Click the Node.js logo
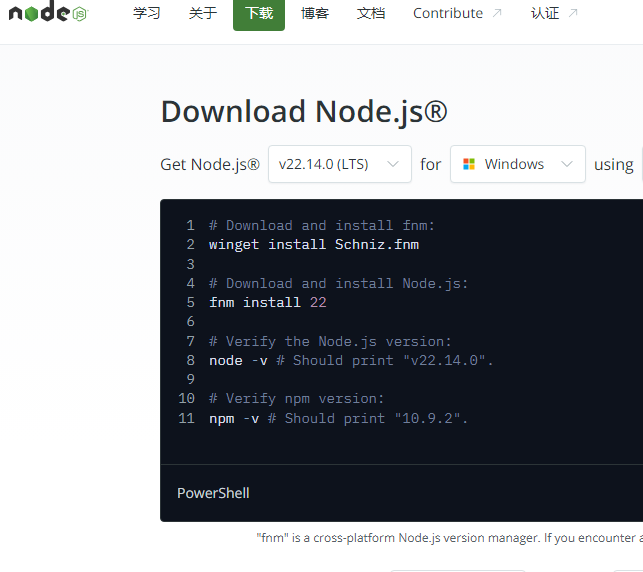The height and width of the screenshot is (572, 643). coord(48,11)
